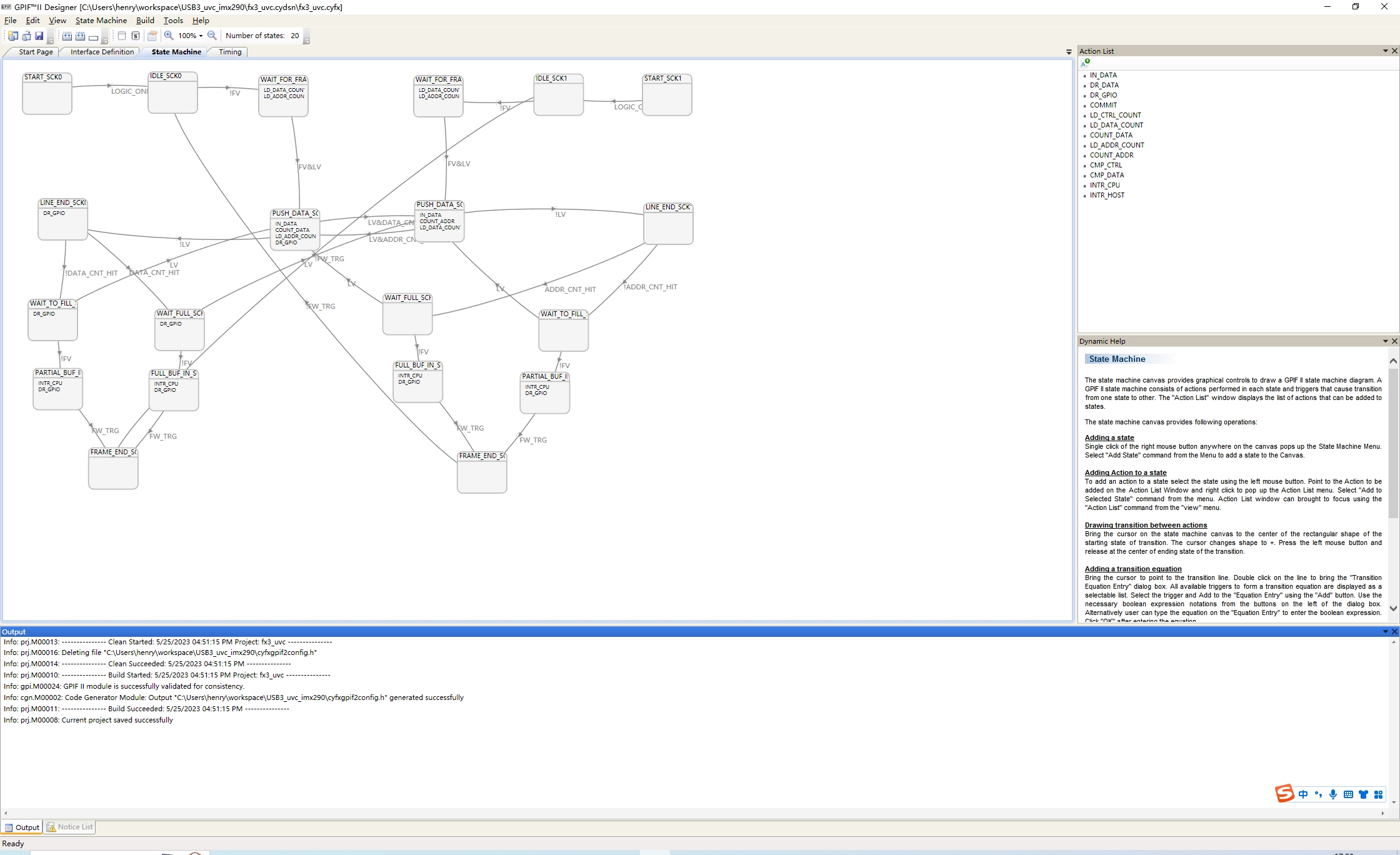
Task: Open the State Machine menu
Action: [101, 21]
